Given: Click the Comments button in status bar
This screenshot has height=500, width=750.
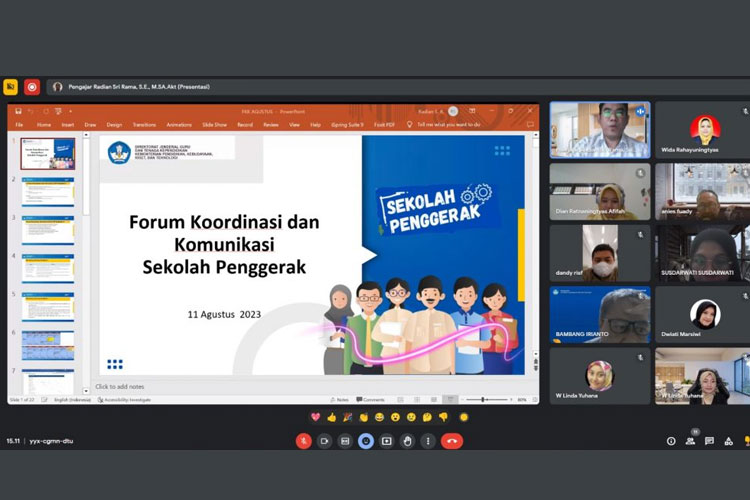Looking at the screenshot, I should 371,399.
